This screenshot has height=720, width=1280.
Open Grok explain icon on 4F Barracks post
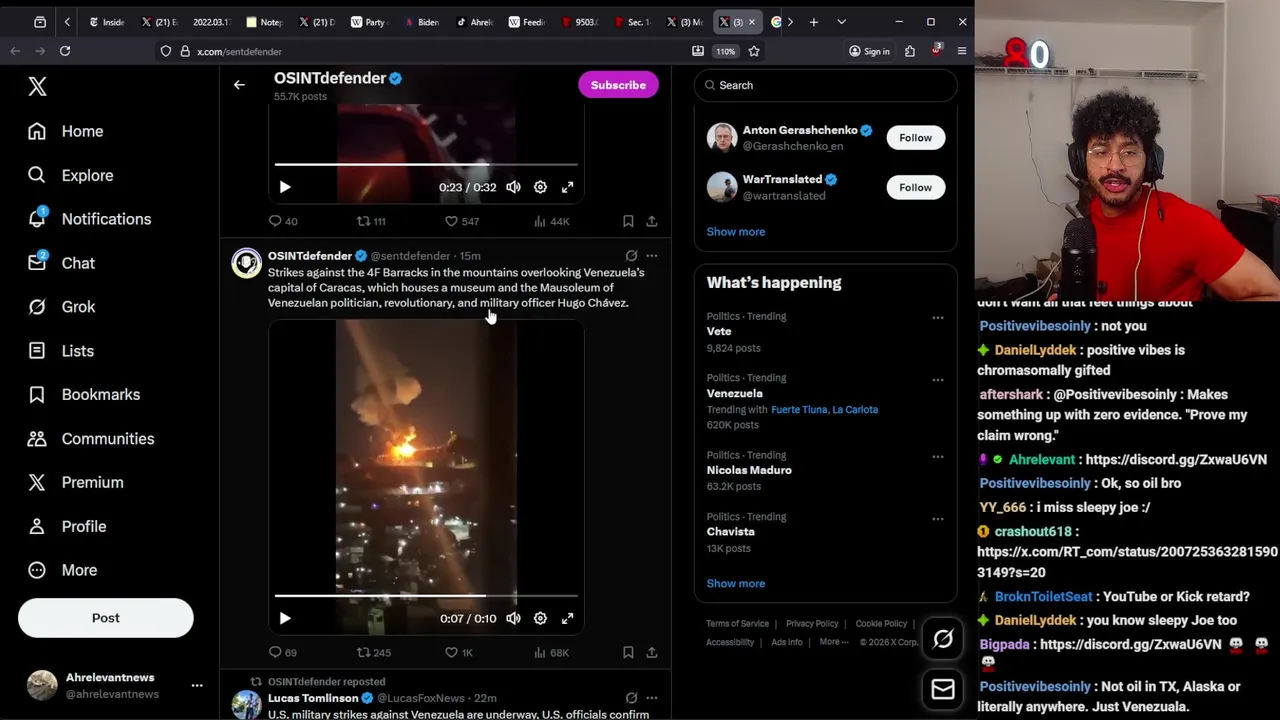[631, 256]
